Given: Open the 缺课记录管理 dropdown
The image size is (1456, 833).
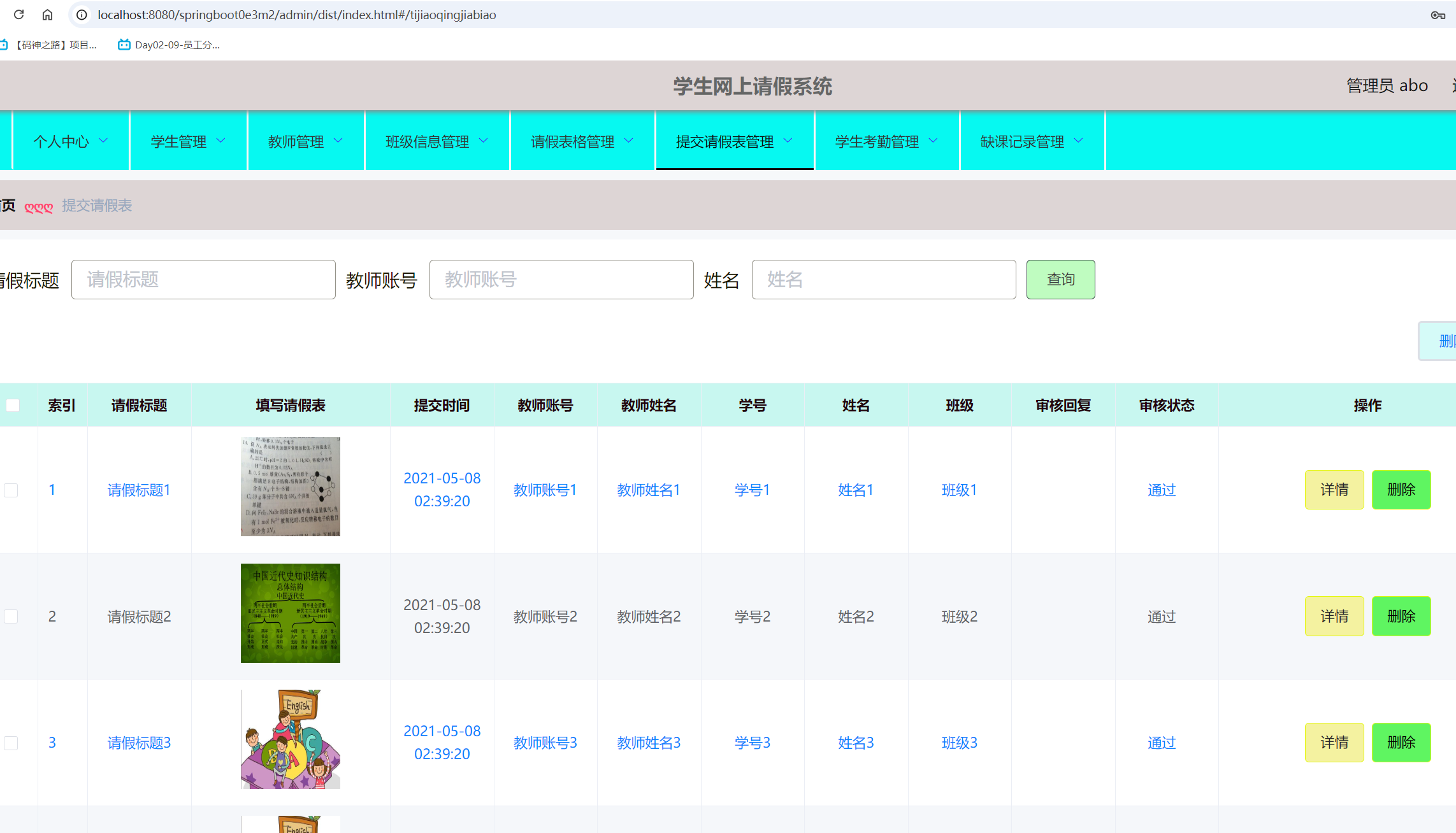Looking at the screenshot, I should pyautogui.click(x=1031, y=141).
